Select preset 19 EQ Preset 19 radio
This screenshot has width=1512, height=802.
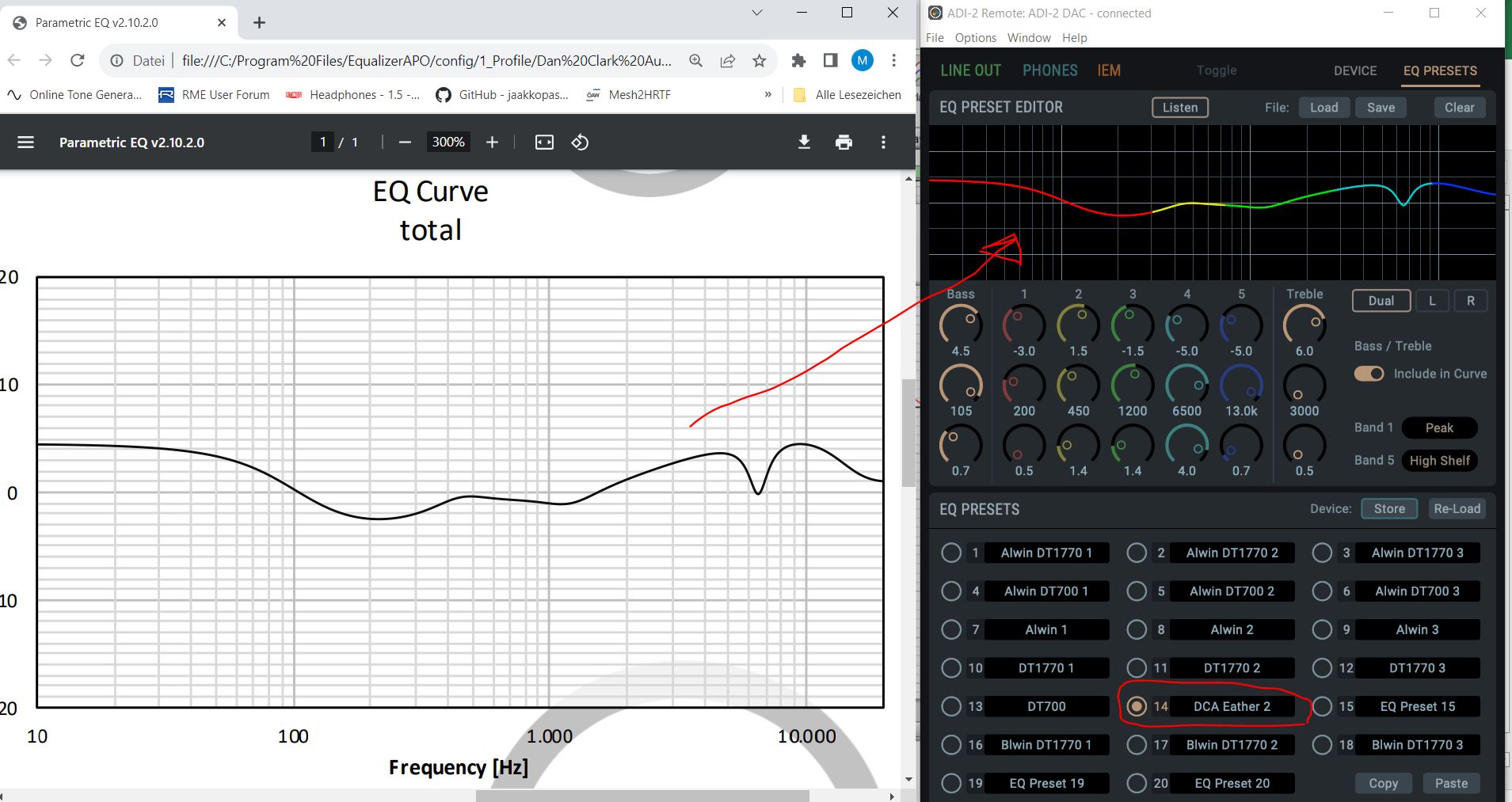click(x=951, y=783)
